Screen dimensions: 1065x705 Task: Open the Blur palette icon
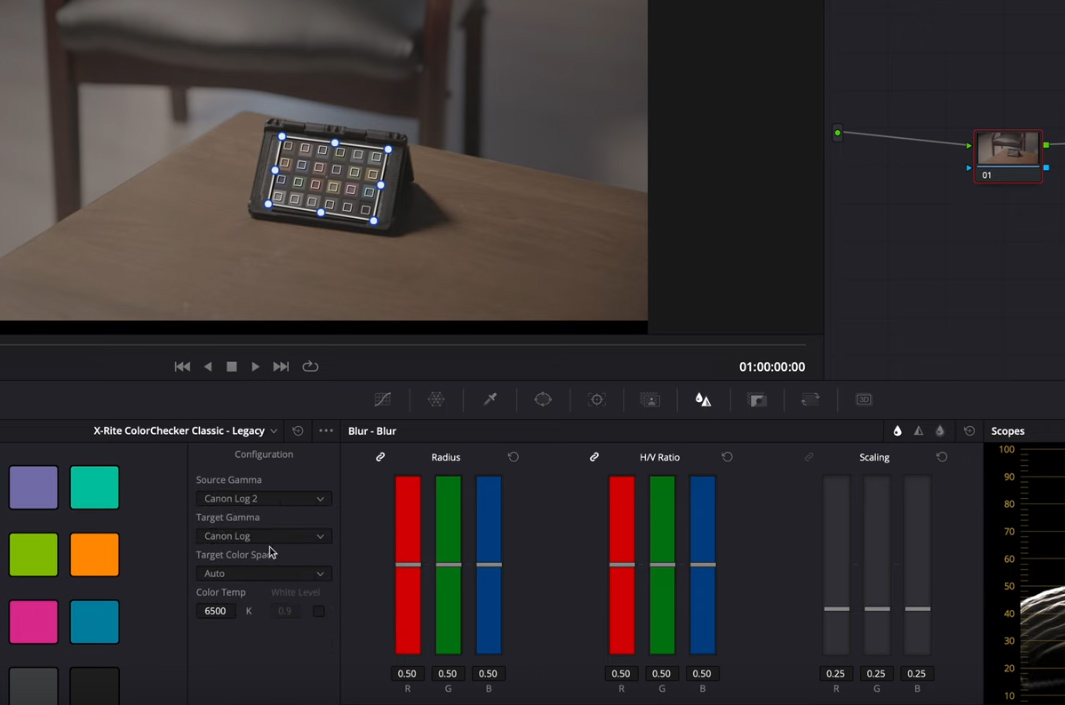(x=703, y=399)
